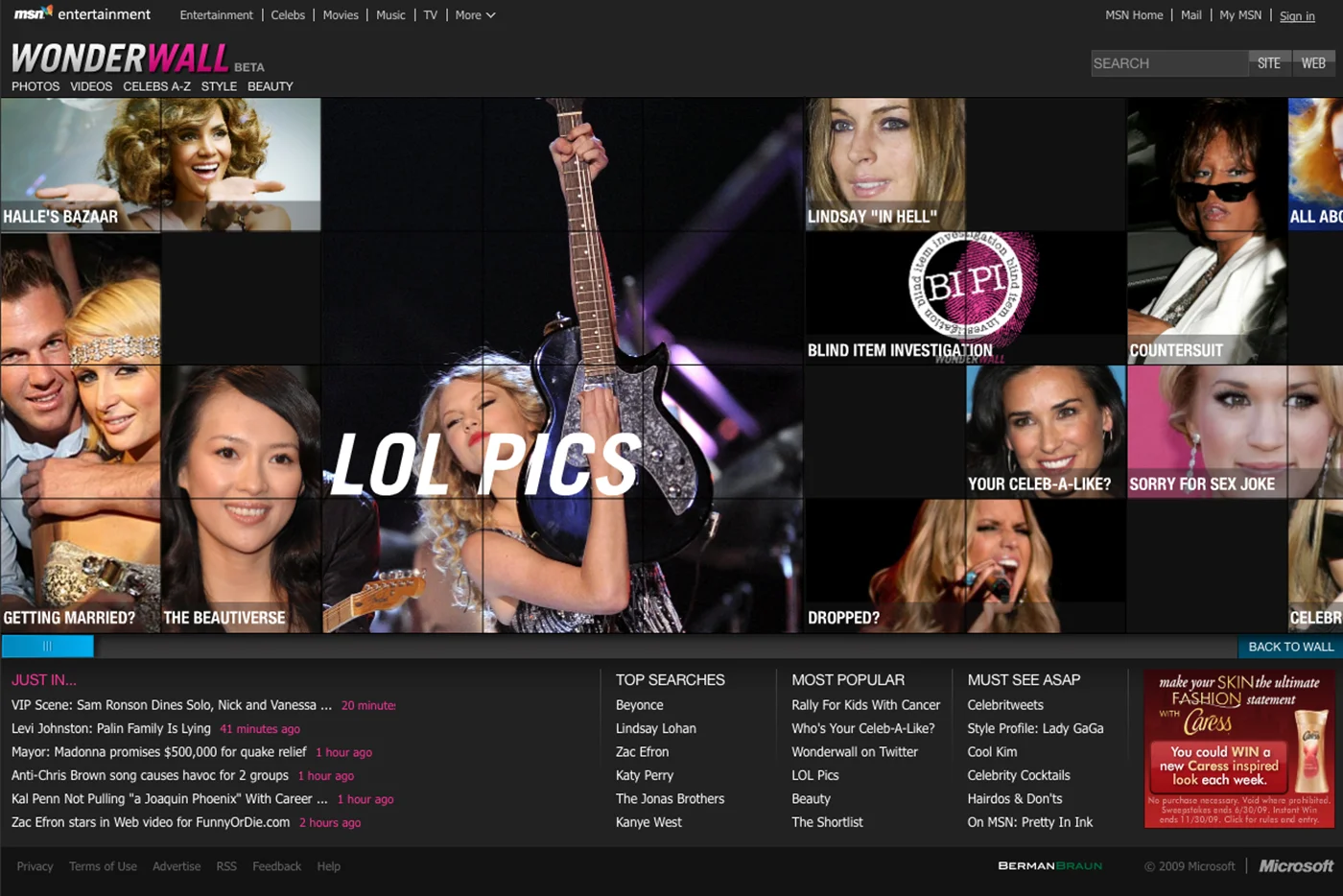Click the Wonderwall Beta logo
The width and height of the screenshot is (1343, 896).
point(137,59)
